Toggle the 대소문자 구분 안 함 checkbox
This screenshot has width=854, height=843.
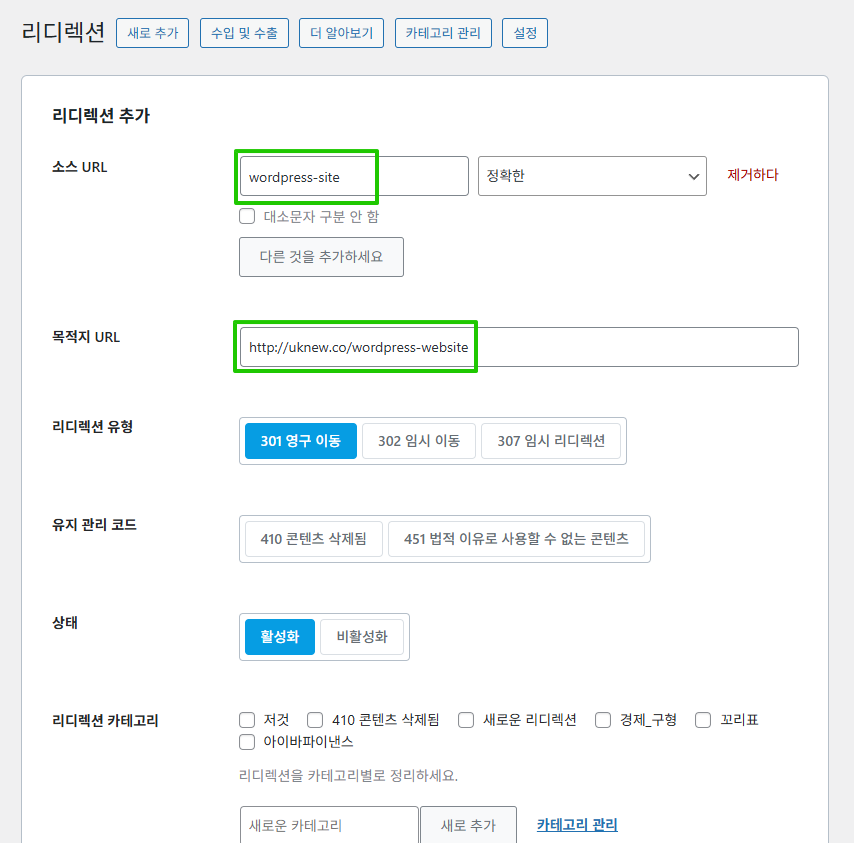[x=247, y=216]
